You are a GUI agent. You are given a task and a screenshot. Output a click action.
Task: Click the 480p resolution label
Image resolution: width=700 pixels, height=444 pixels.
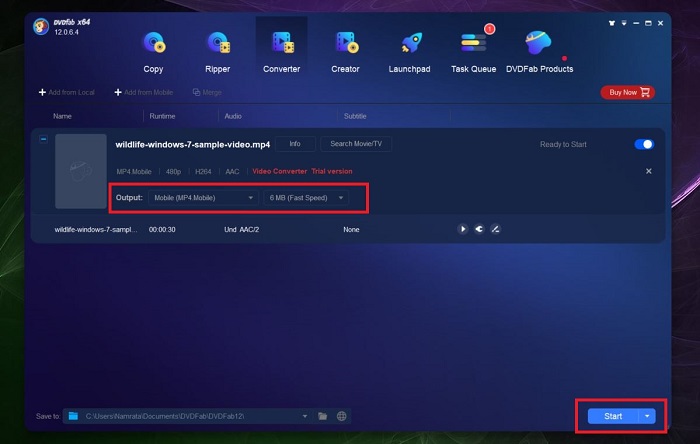tap(174, 171)
